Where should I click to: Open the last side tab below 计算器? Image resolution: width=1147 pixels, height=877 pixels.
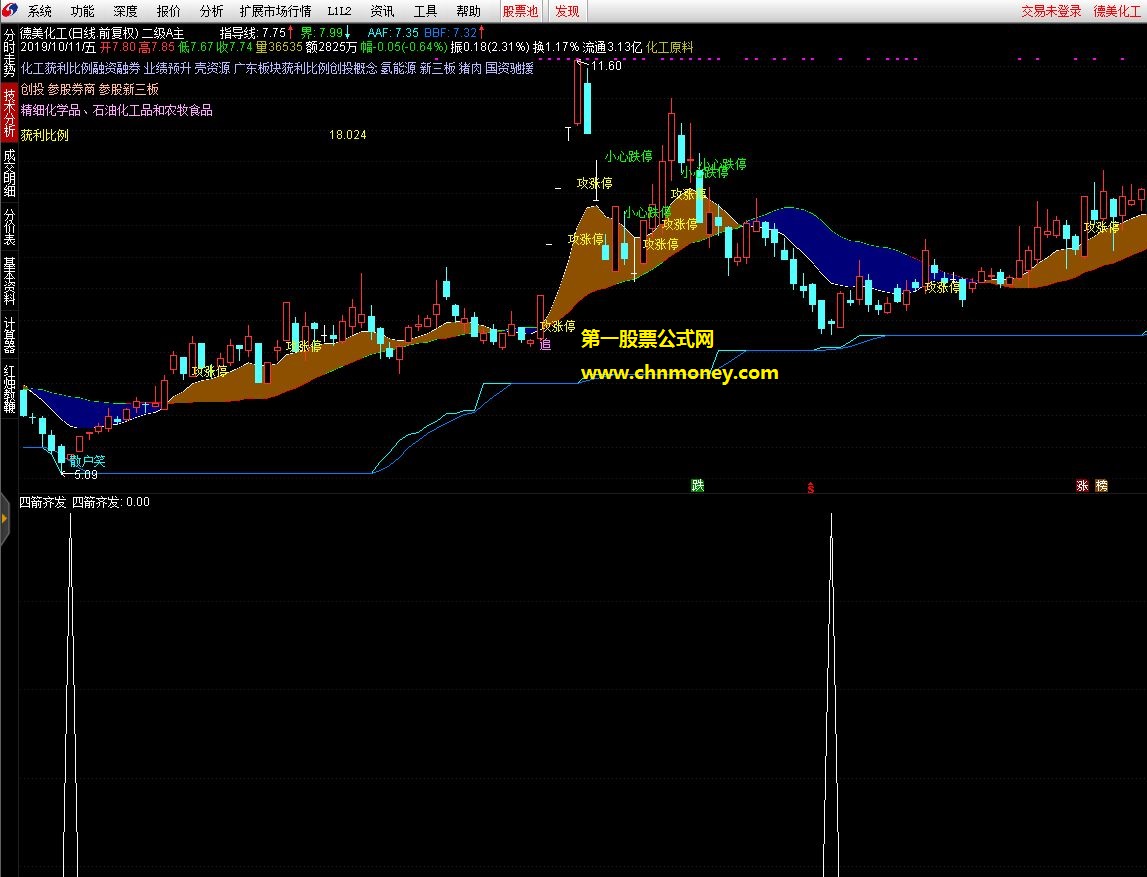coord(10,389)
